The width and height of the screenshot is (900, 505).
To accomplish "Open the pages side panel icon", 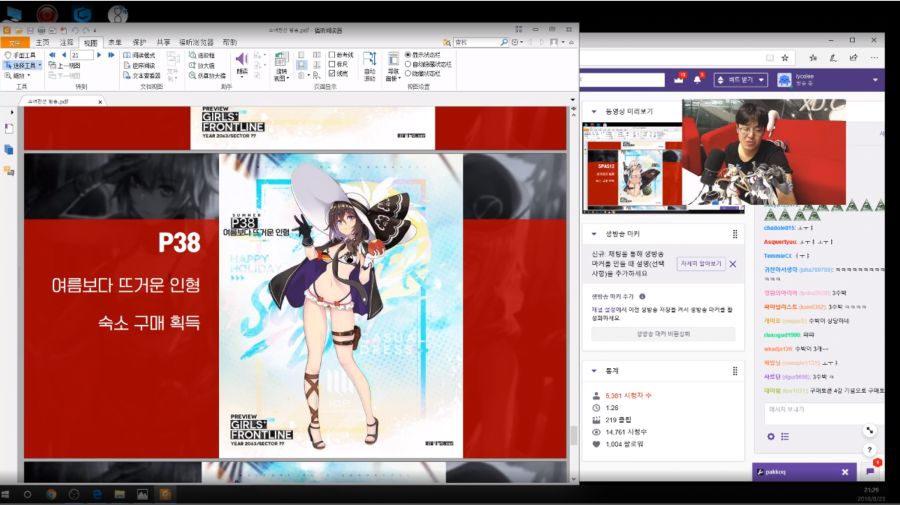I will [9, 150].
